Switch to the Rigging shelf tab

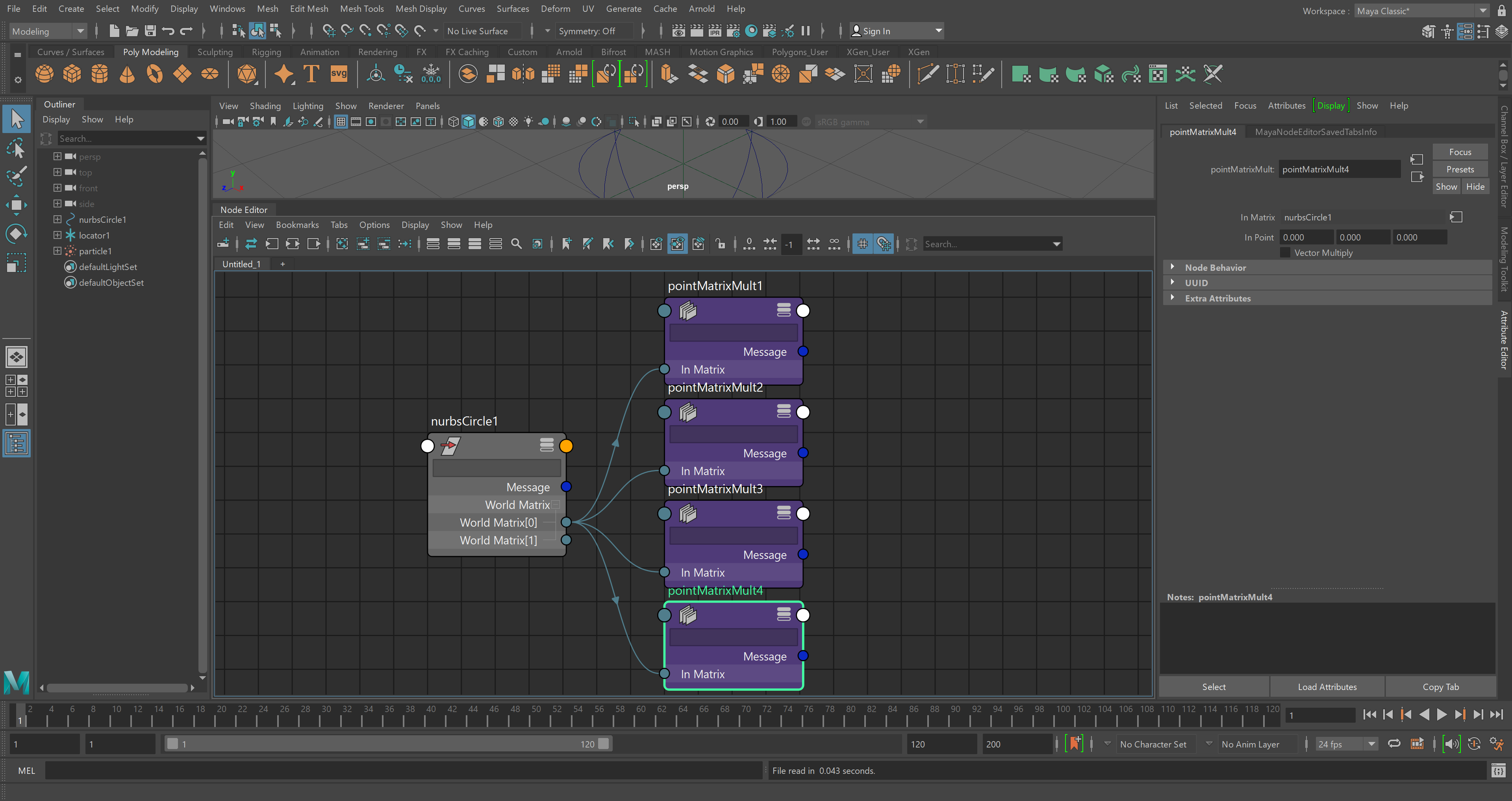(x=266, y=52)
